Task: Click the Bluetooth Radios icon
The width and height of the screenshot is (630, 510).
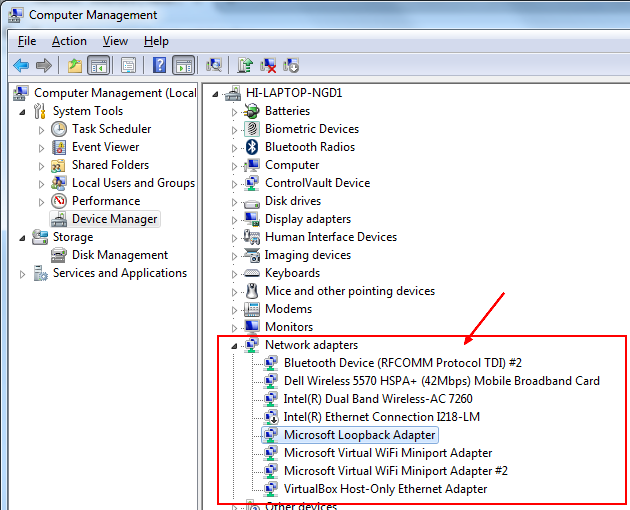Action: (252, 147)
